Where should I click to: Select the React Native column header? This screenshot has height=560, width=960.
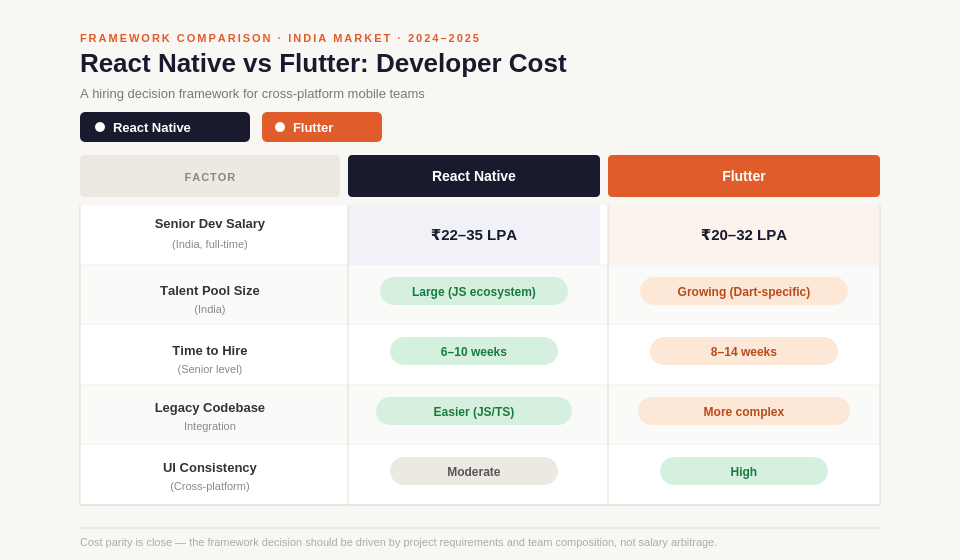point(474,176)
